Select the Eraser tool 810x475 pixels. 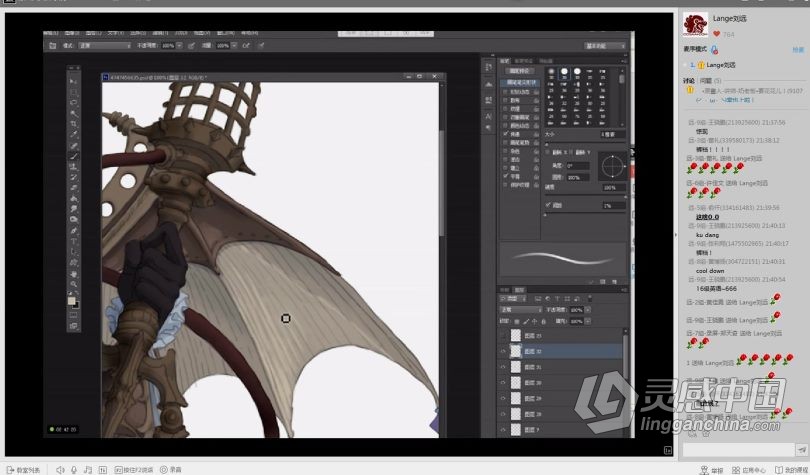click(73, 188)
